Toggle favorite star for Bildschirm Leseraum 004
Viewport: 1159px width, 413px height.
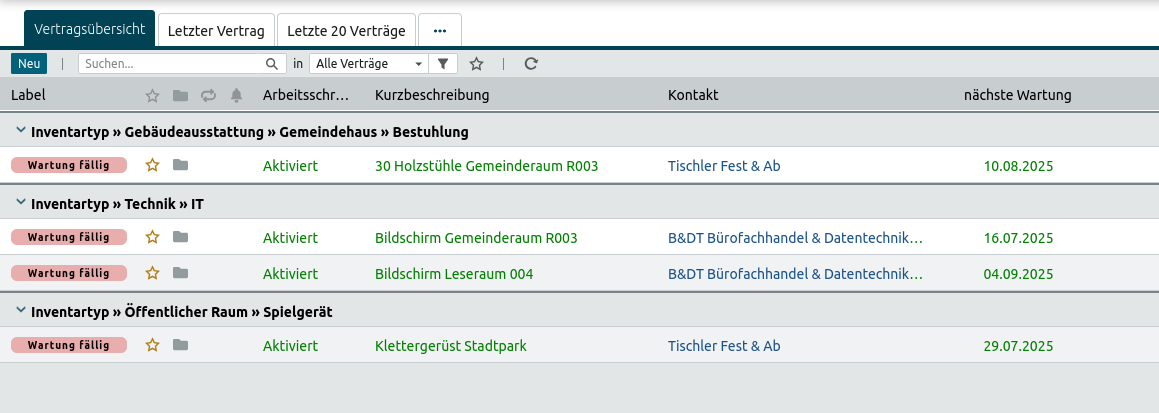click(x=153, y=273)
